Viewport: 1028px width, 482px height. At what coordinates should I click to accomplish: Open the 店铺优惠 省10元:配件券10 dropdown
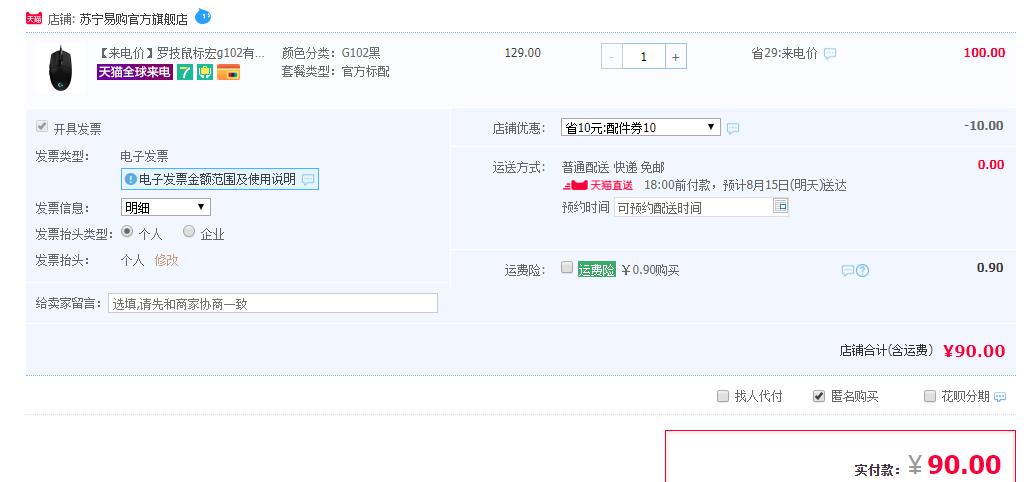tap(641, 128)
